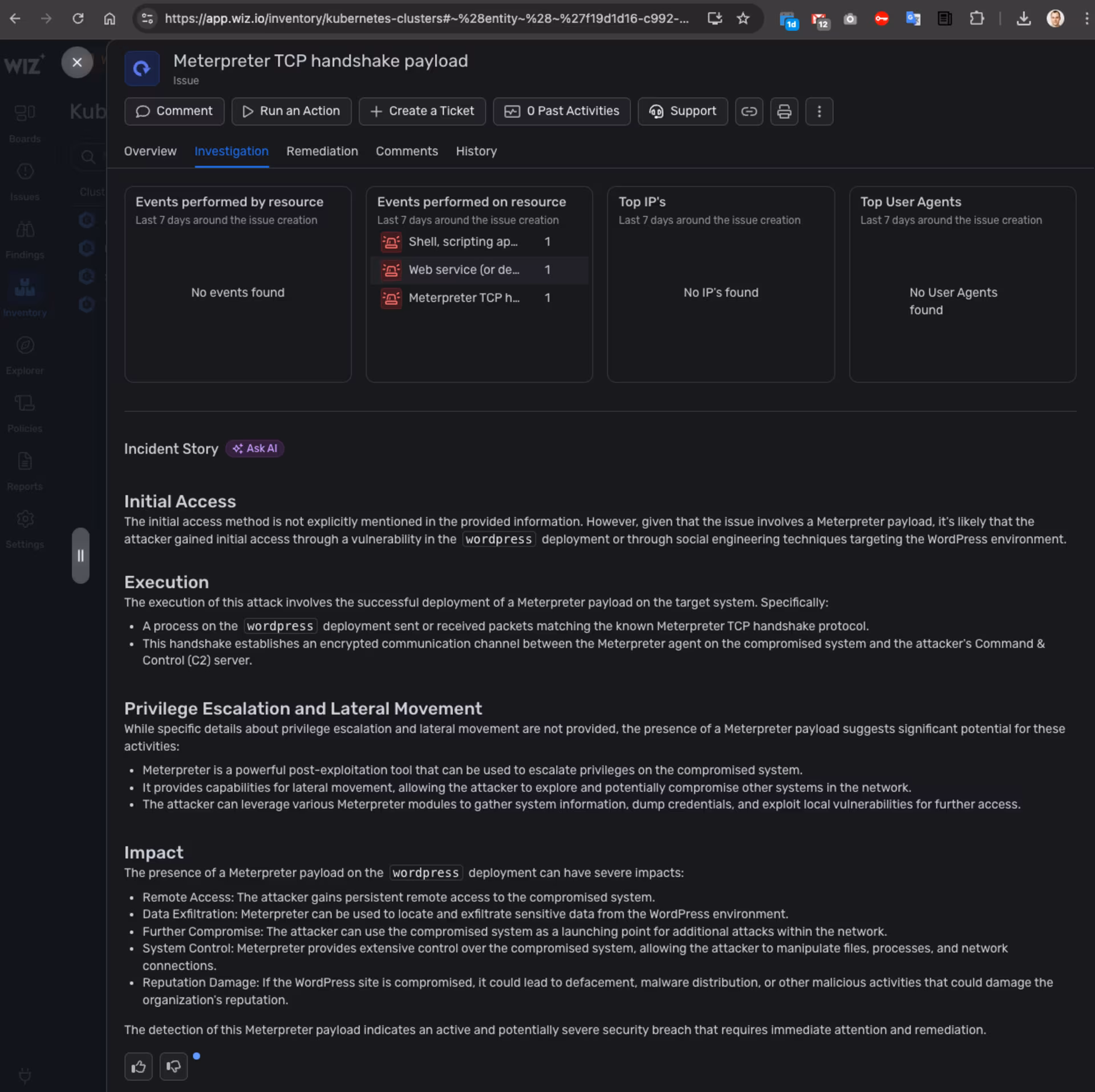Viewport: 1095px width, 1092px height.
Task: Click the Ask AI badge
Action: coord(255,448)
